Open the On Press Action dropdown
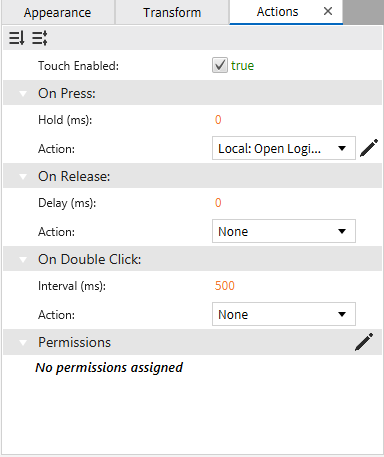This screenshot has height=457, width=384. [x=284, y=148]
